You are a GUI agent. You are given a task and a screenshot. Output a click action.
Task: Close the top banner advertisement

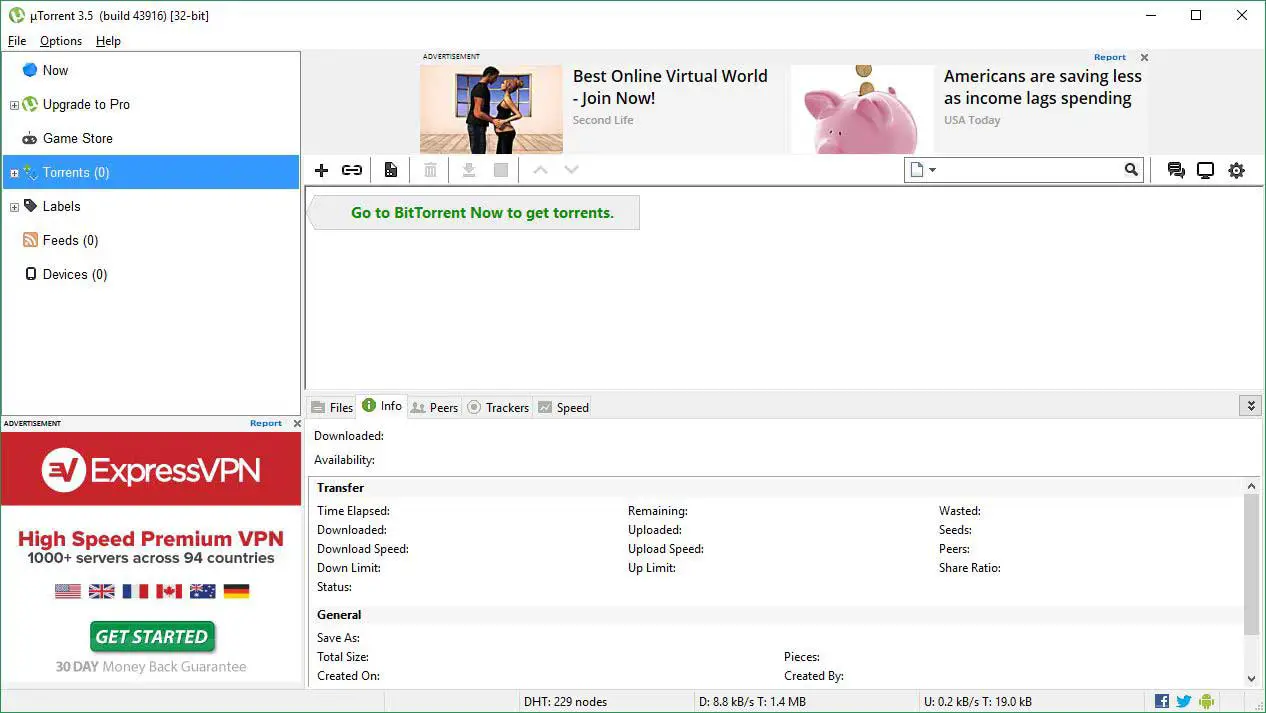pyautogui.click(x=1145, y=58)
